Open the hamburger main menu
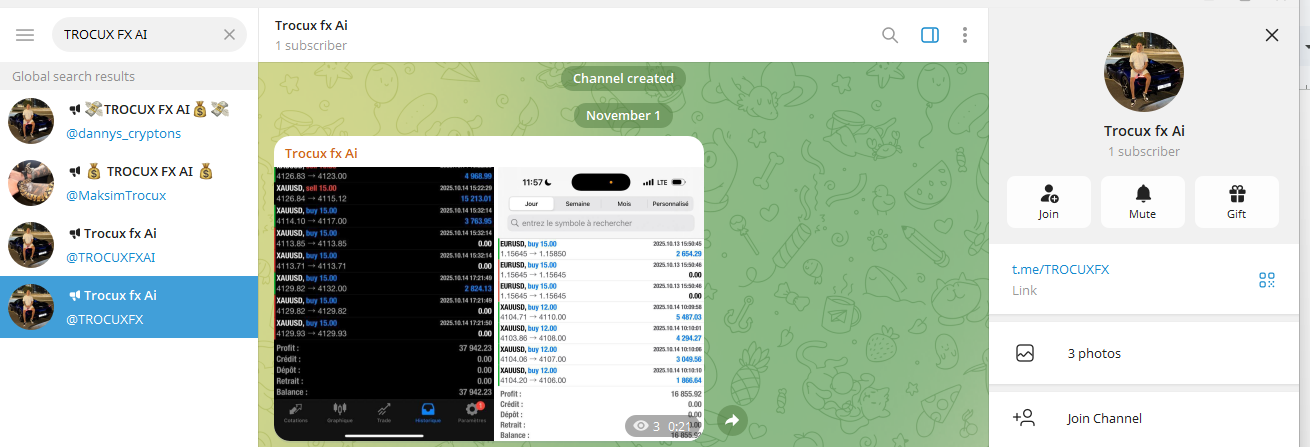Screen dimensions: 1310x447 (25, 35)
